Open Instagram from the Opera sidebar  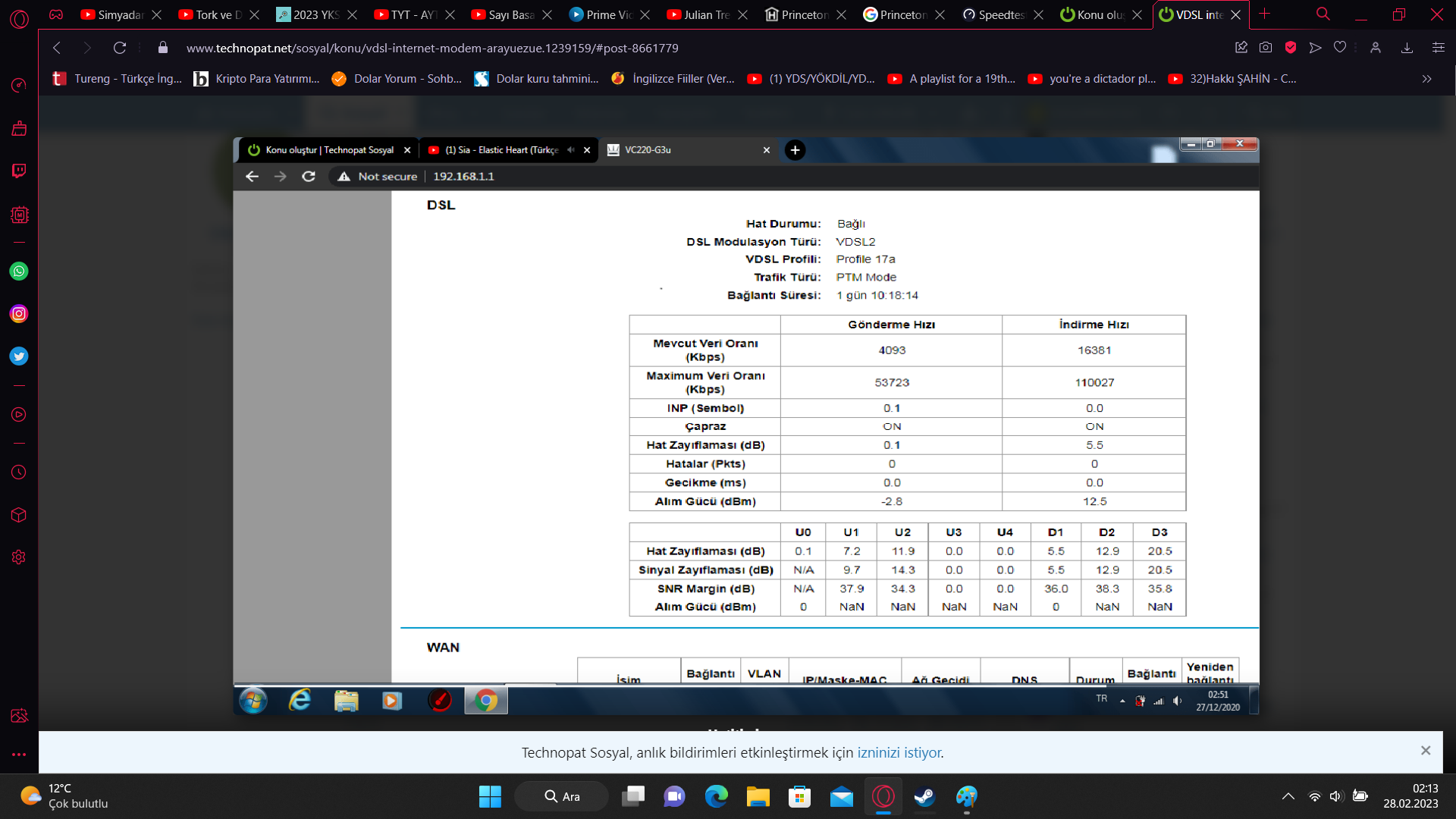pos(19,314)
